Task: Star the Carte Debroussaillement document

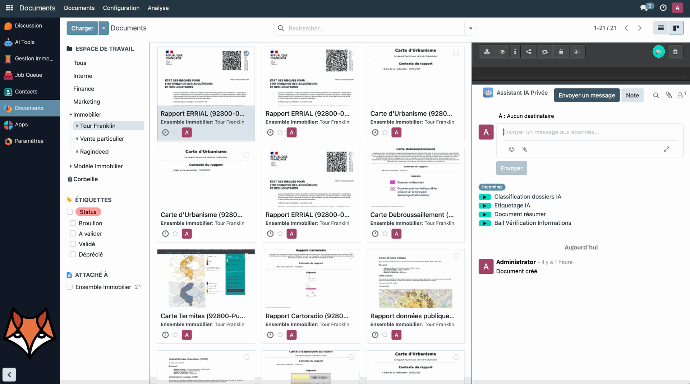Action: point(385,234)
